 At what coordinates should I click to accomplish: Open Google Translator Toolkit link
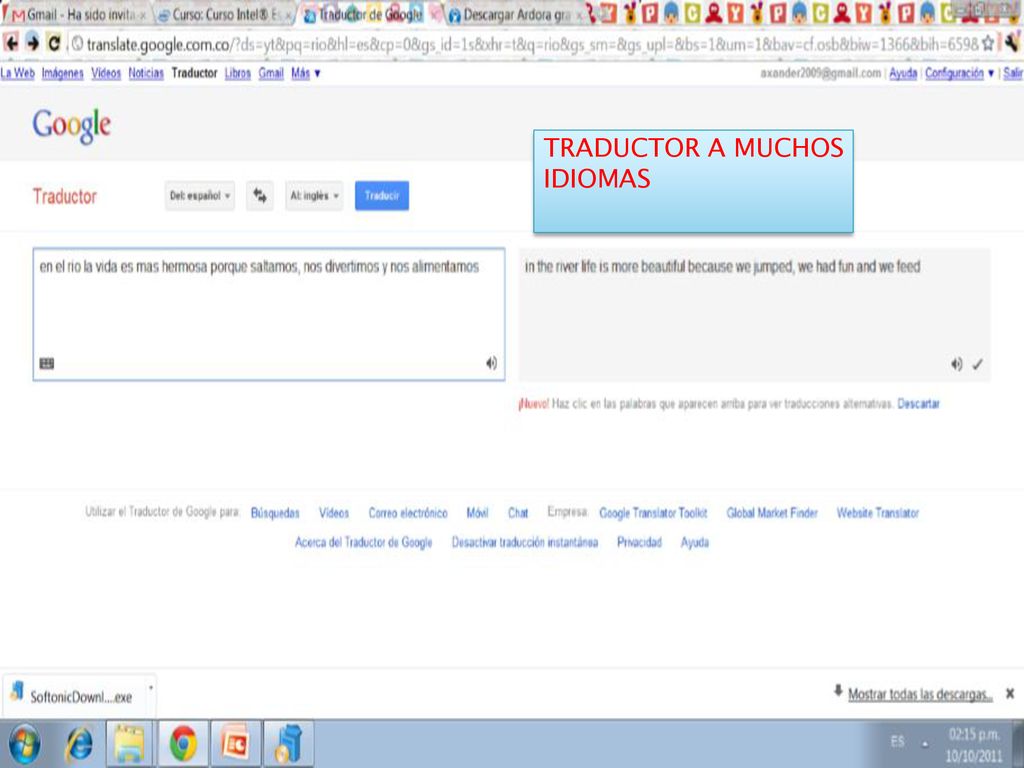653,513
